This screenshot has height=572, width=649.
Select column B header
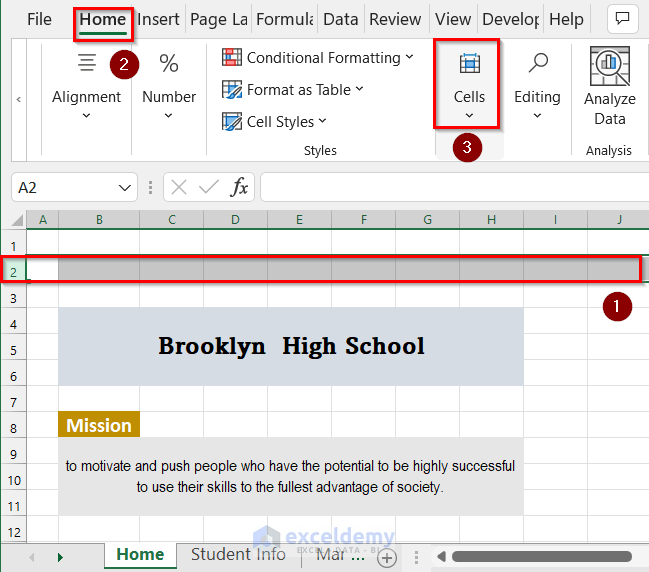coord(99,220)
